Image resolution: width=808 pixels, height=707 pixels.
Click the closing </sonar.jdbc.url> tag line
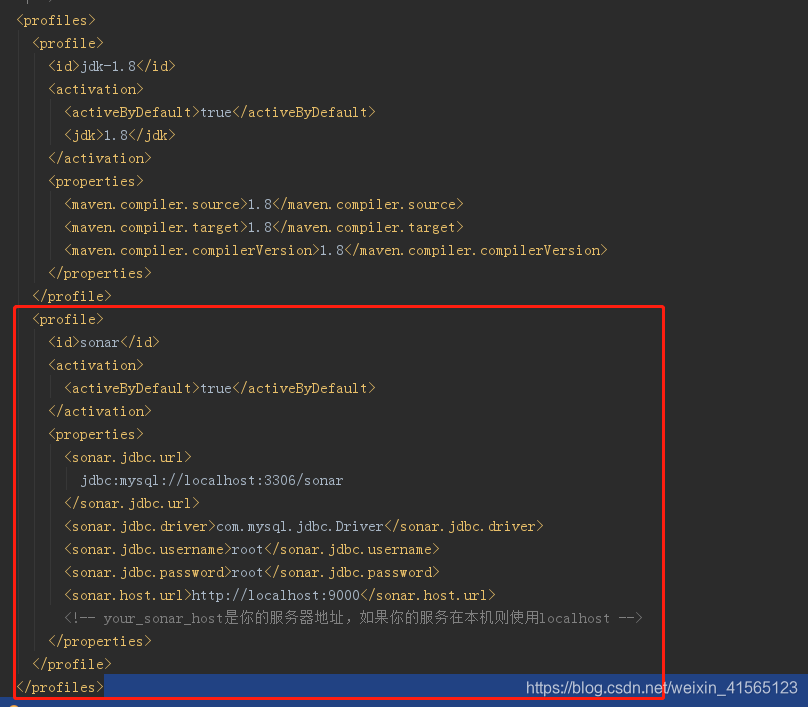coord(132,503)
